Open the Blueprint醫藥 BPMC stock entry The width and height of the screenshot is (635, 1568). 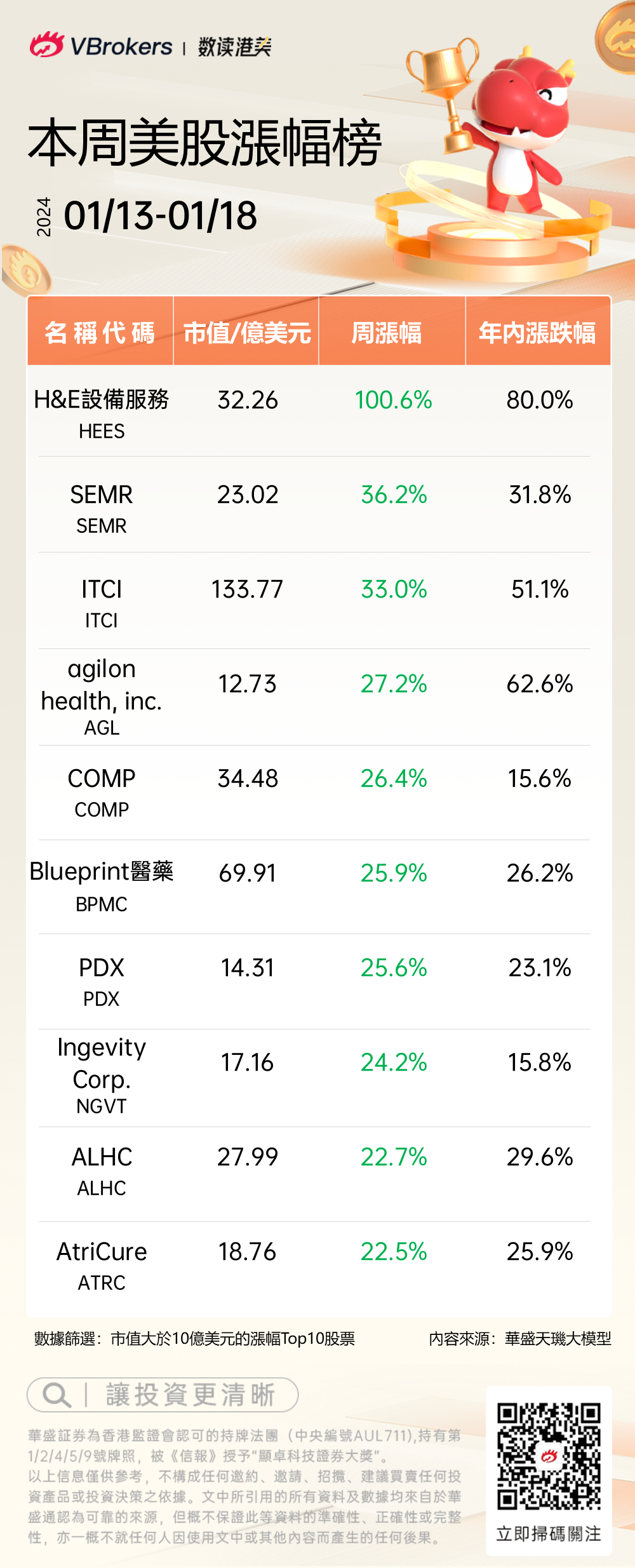[x=102, y=885]
